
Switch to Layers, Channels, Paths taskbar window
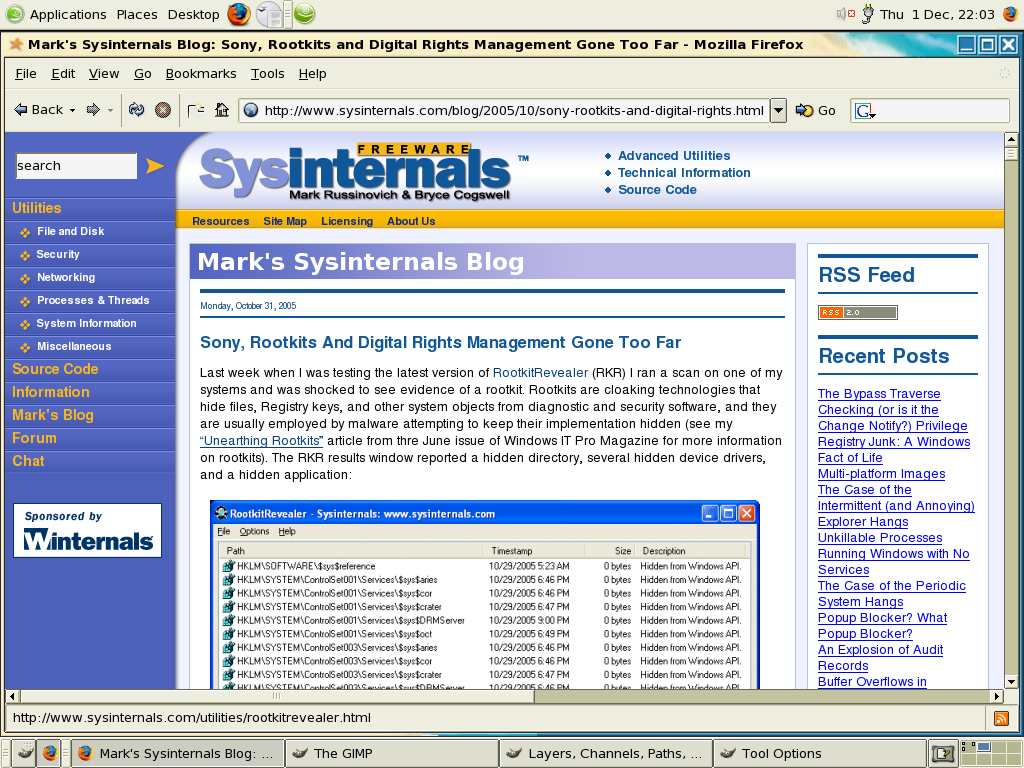pos(606,754)
